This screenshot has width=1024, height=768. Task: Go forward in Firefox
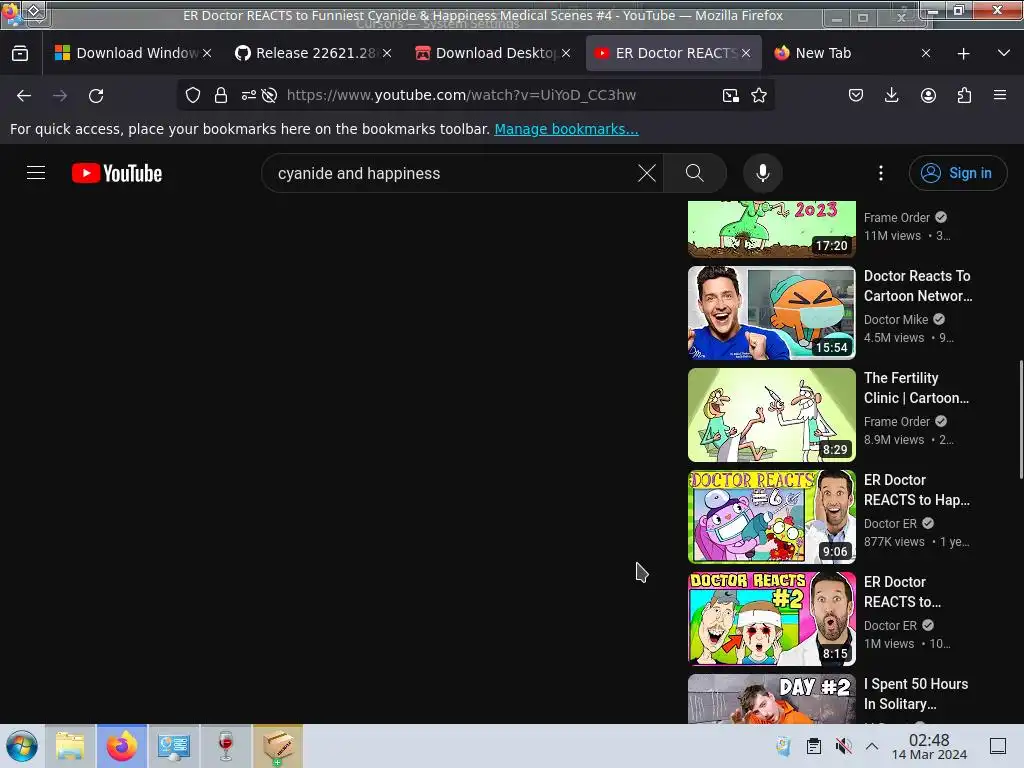(60, 96)
